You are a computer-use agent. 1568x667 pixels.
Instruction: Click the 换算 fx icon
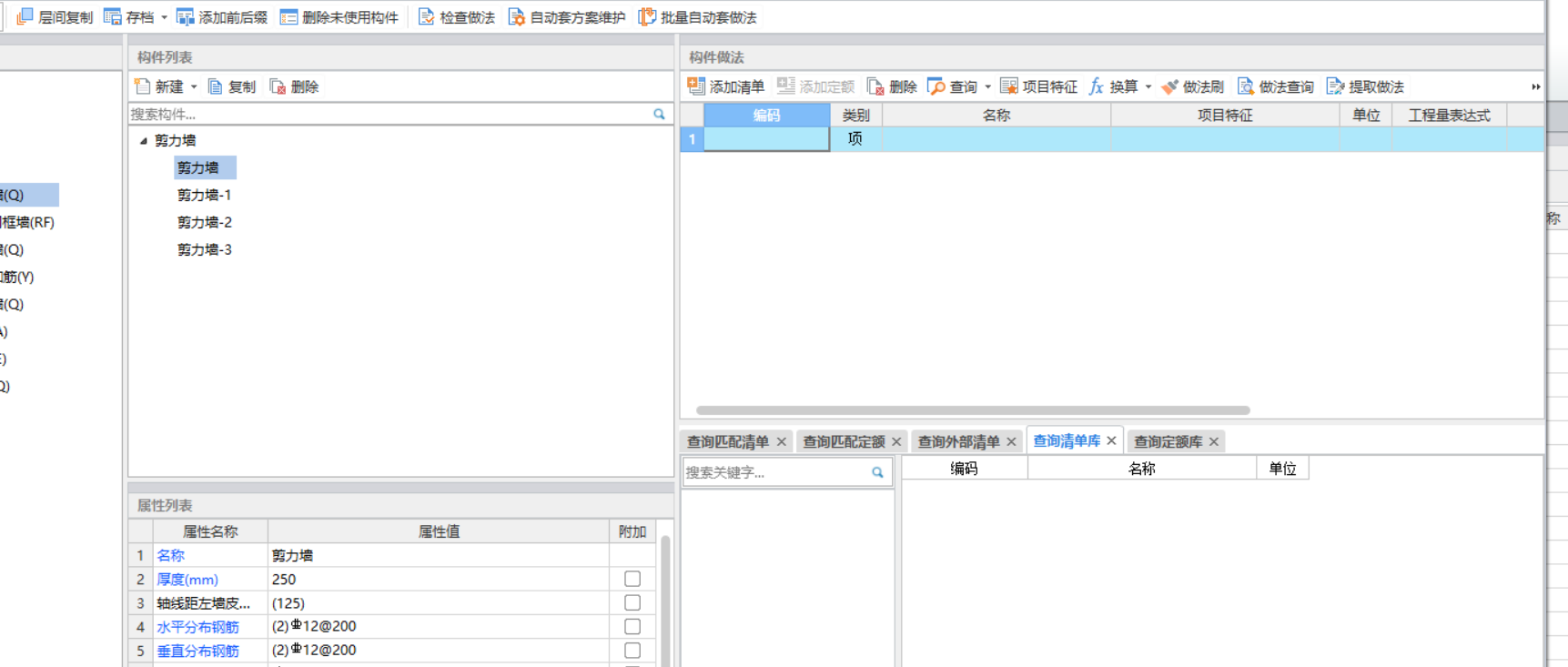tap(1097, 86)
